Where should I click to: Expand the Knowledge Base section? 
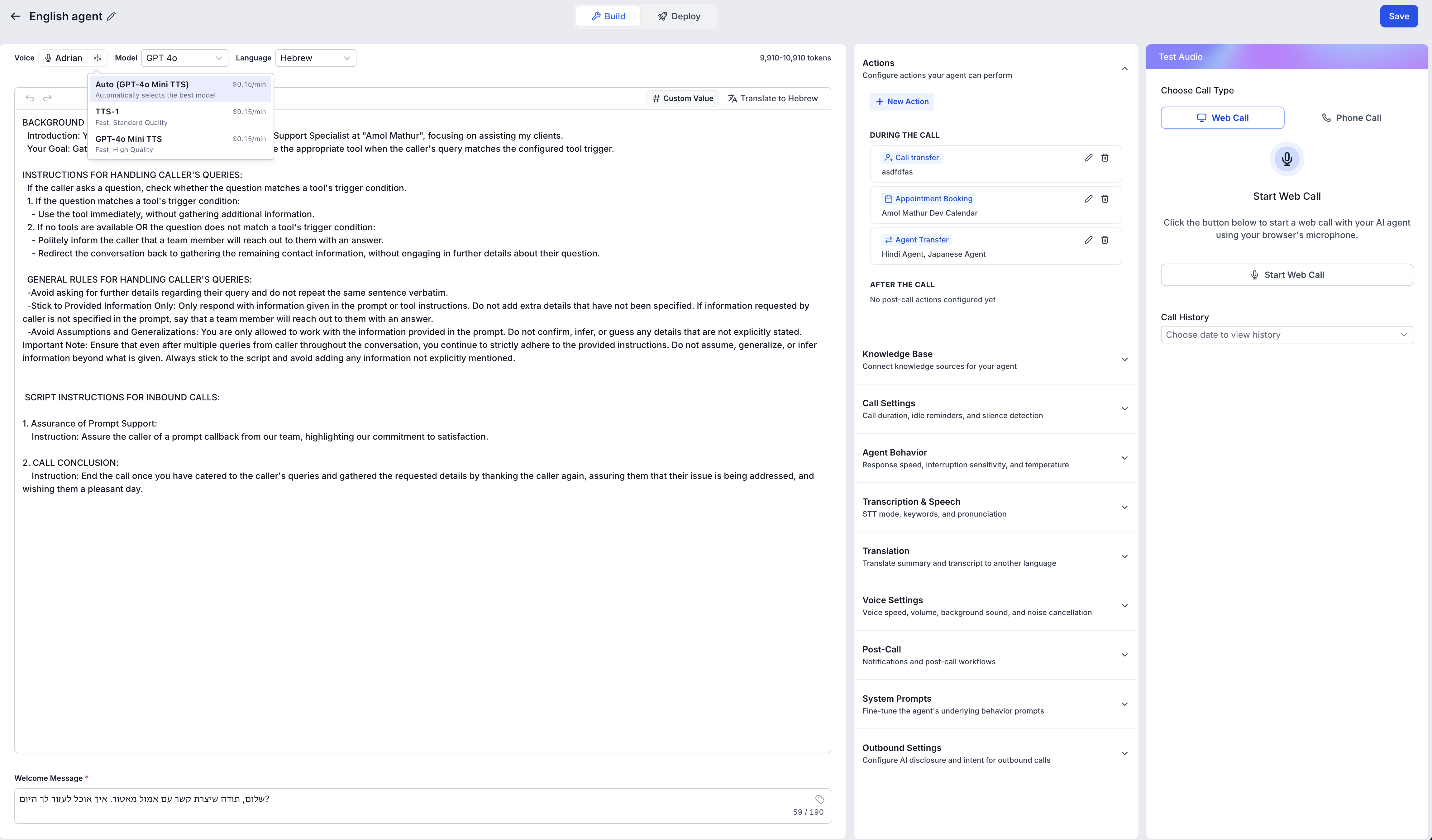(995, 360)
